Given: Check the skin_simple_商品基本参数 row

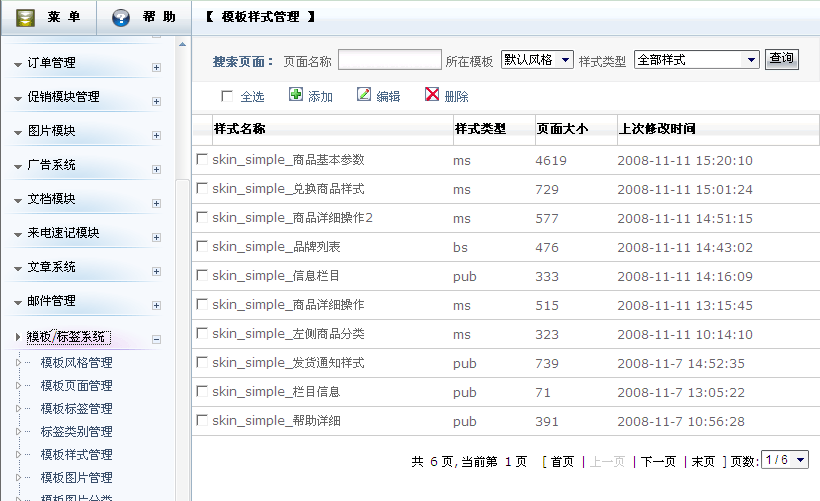Looking at the screenshot, I should point(202,159).
